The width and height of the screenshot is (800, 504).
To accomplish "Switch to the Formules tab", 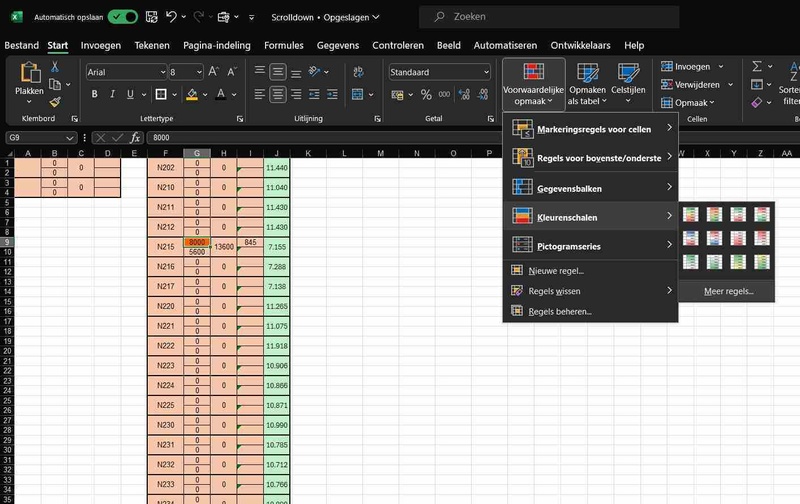I will [284, 45].
